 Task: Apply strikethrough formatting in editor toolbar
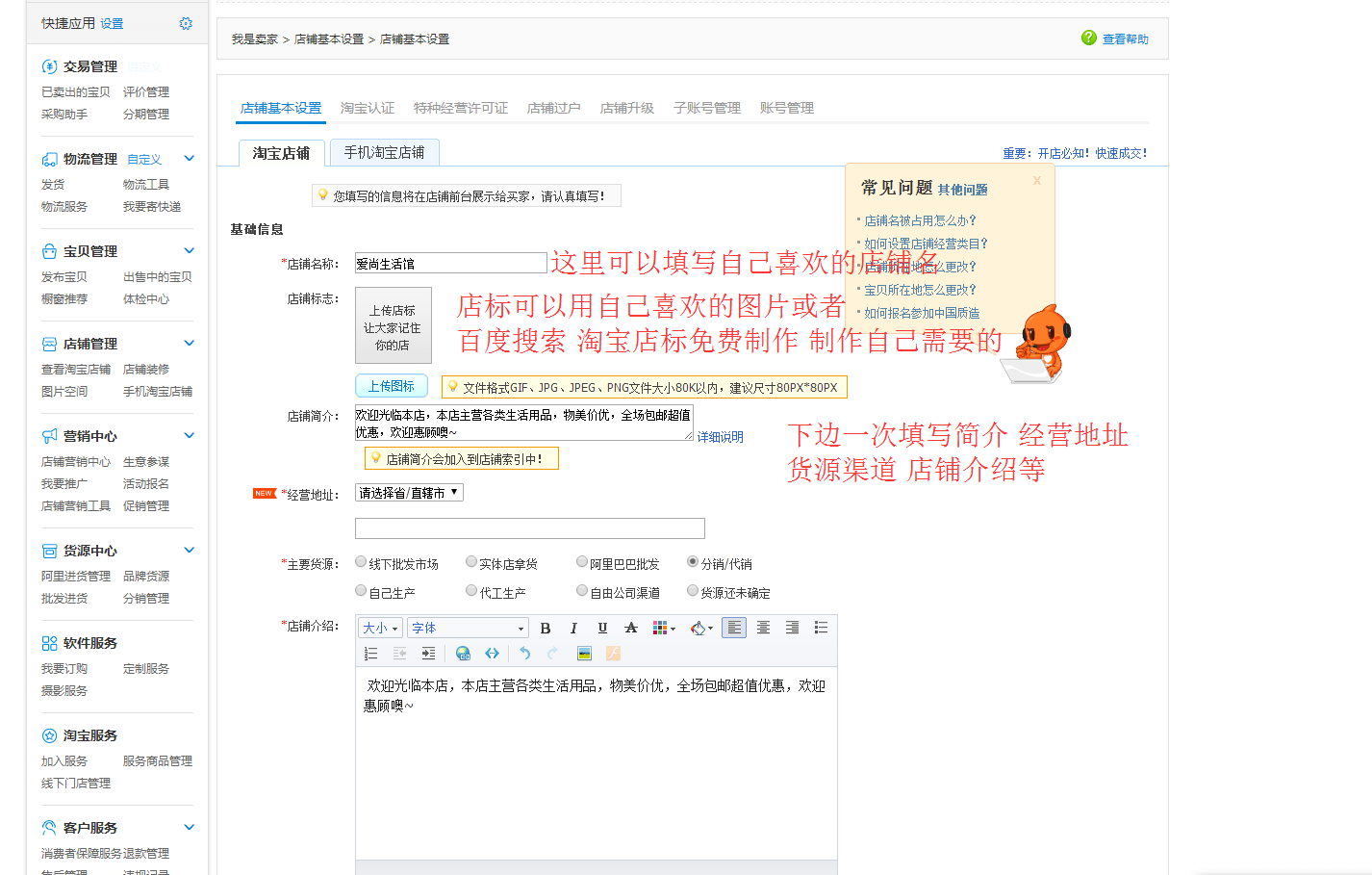click(631, 628)
